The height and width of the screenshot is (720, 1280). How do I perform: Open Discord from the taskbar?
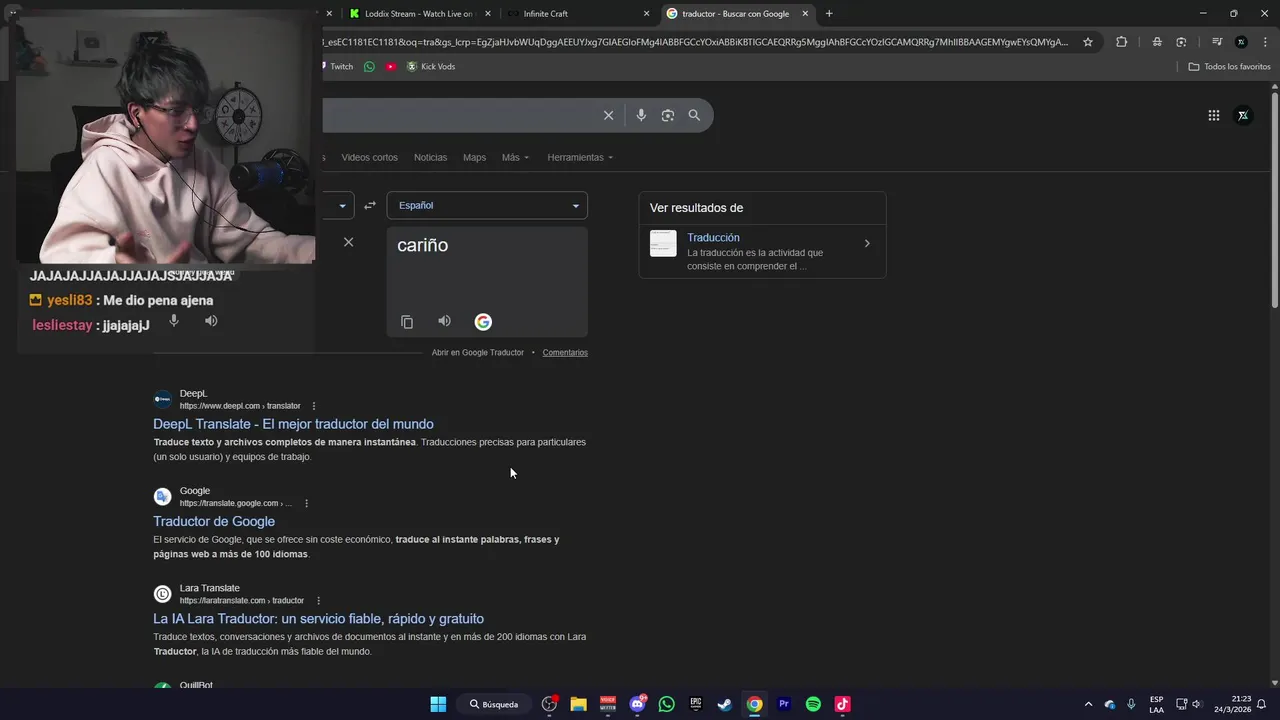point(638,704)
